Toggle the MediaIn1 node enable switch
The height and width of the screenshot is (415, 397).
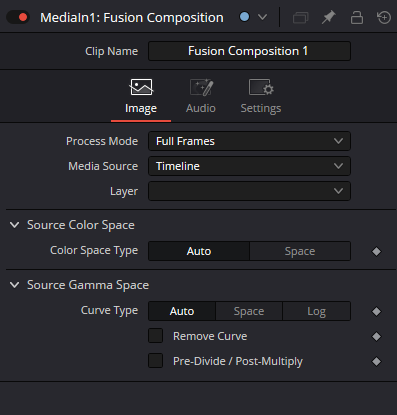(x=18, y=17)
